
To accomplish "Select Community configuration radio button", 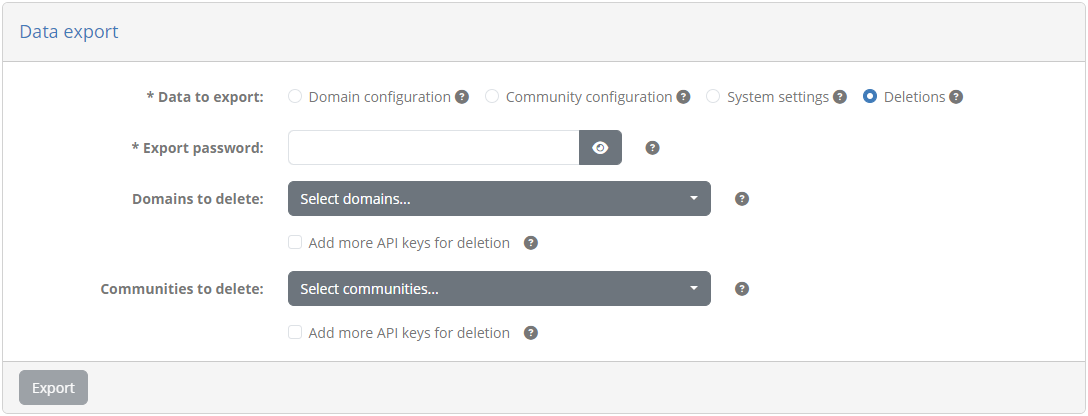I will (492, 96).
